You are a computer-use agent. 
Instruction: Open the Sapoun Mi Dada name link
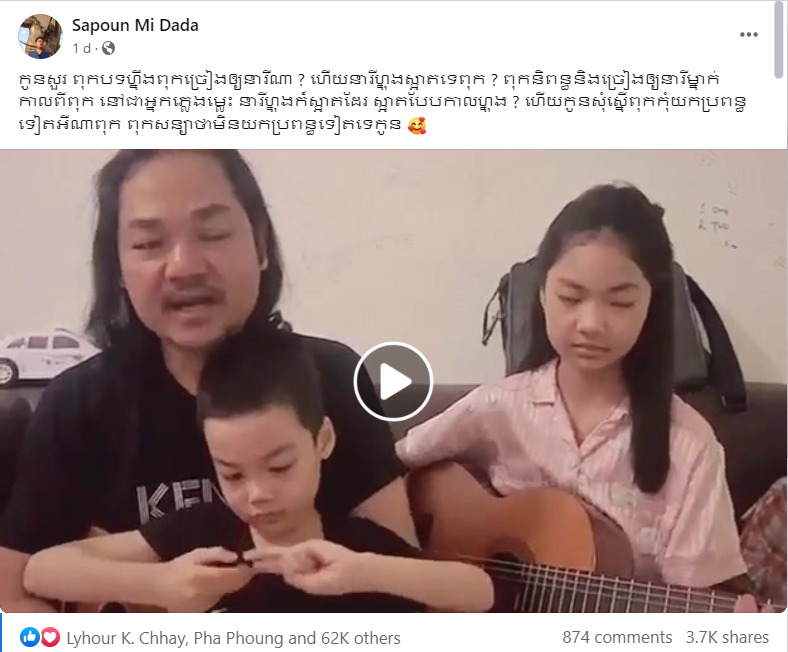coord(135,25)
